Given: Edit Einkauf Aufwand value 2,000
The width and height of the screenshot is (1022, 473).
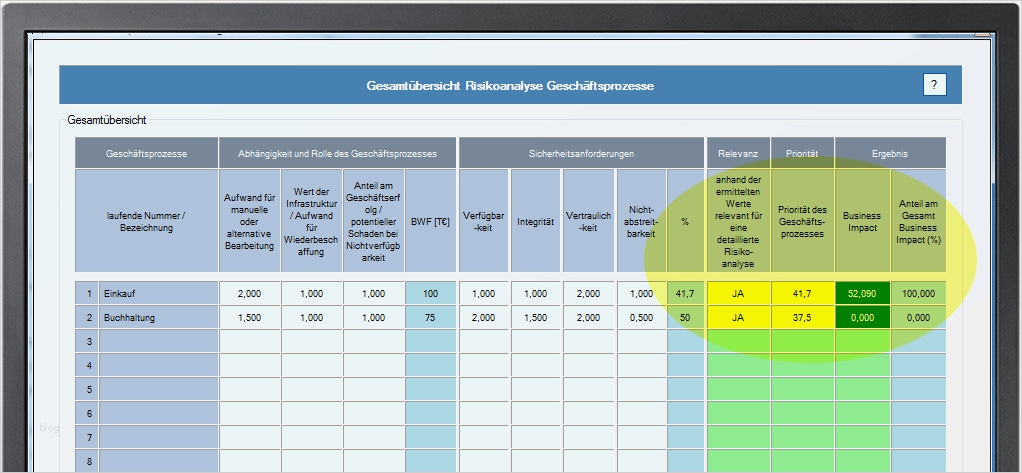Looking at the screenshot, I should pyautogui.click(x=249, y=293).
